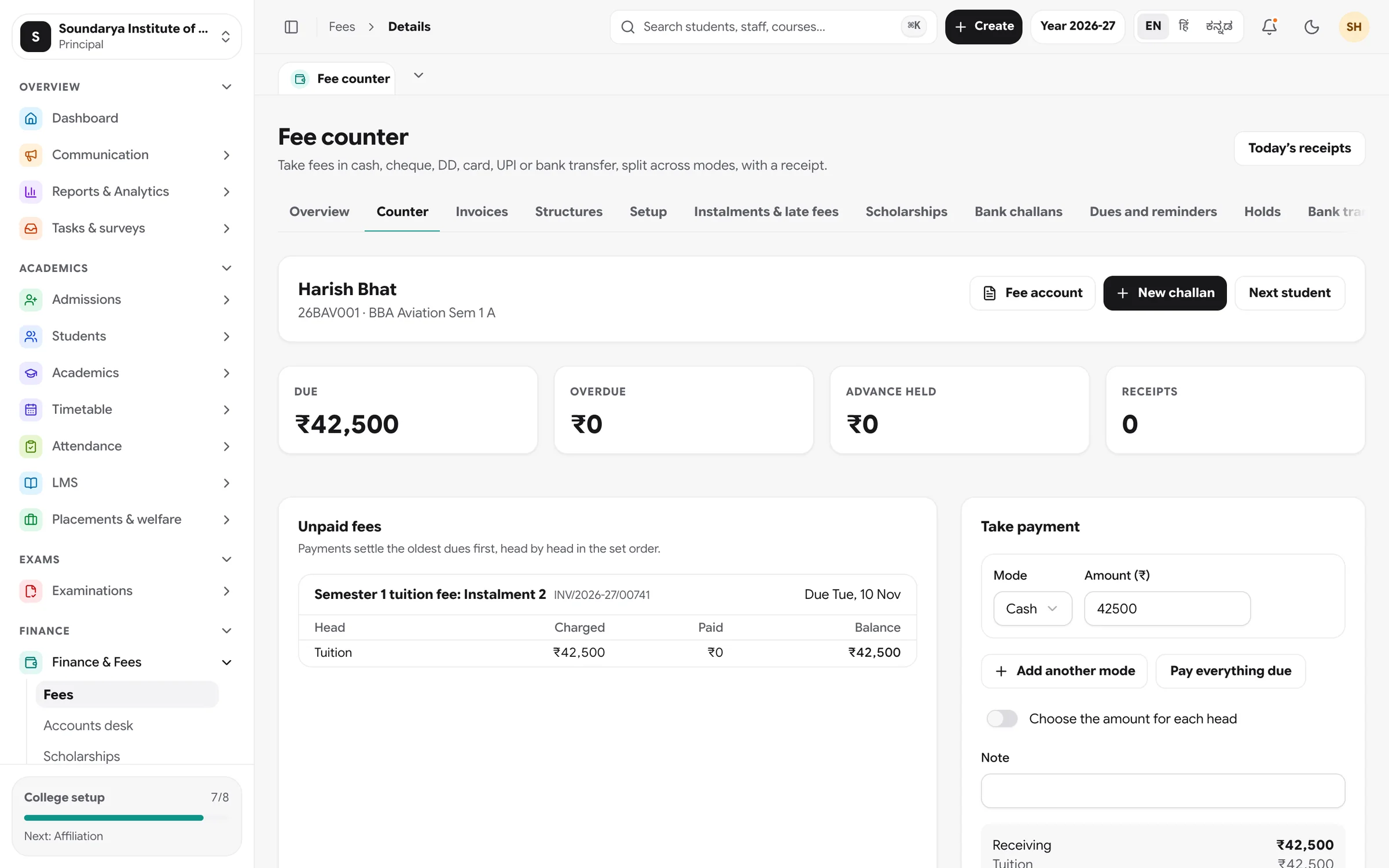The height and width of the screenshot is (868, 1389).
Task: Click Add another mode
Action: tap(1064, 671)
